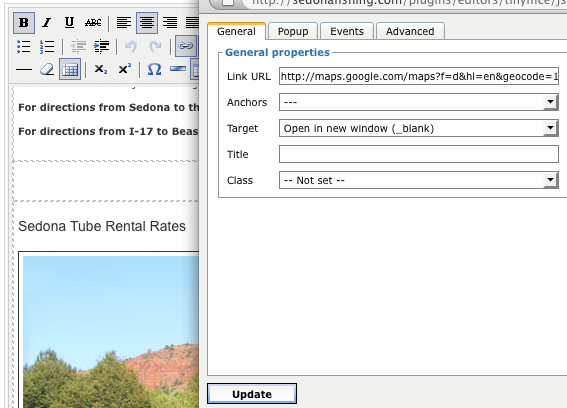Toggle bold formatting in the editor
Image resolution: width=567 pixels, height=408 pixels.
point(24,23)
